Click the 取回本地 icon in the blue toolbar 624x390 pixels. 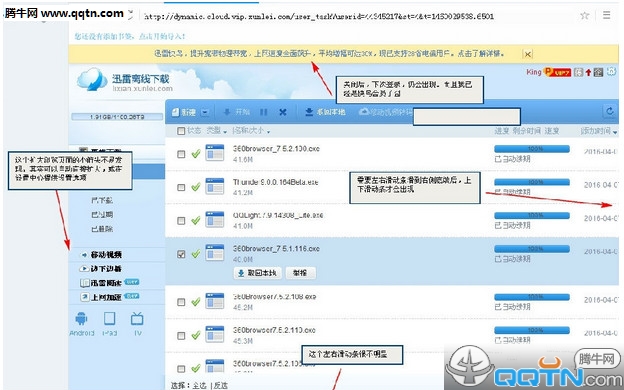tap(309, 112)
